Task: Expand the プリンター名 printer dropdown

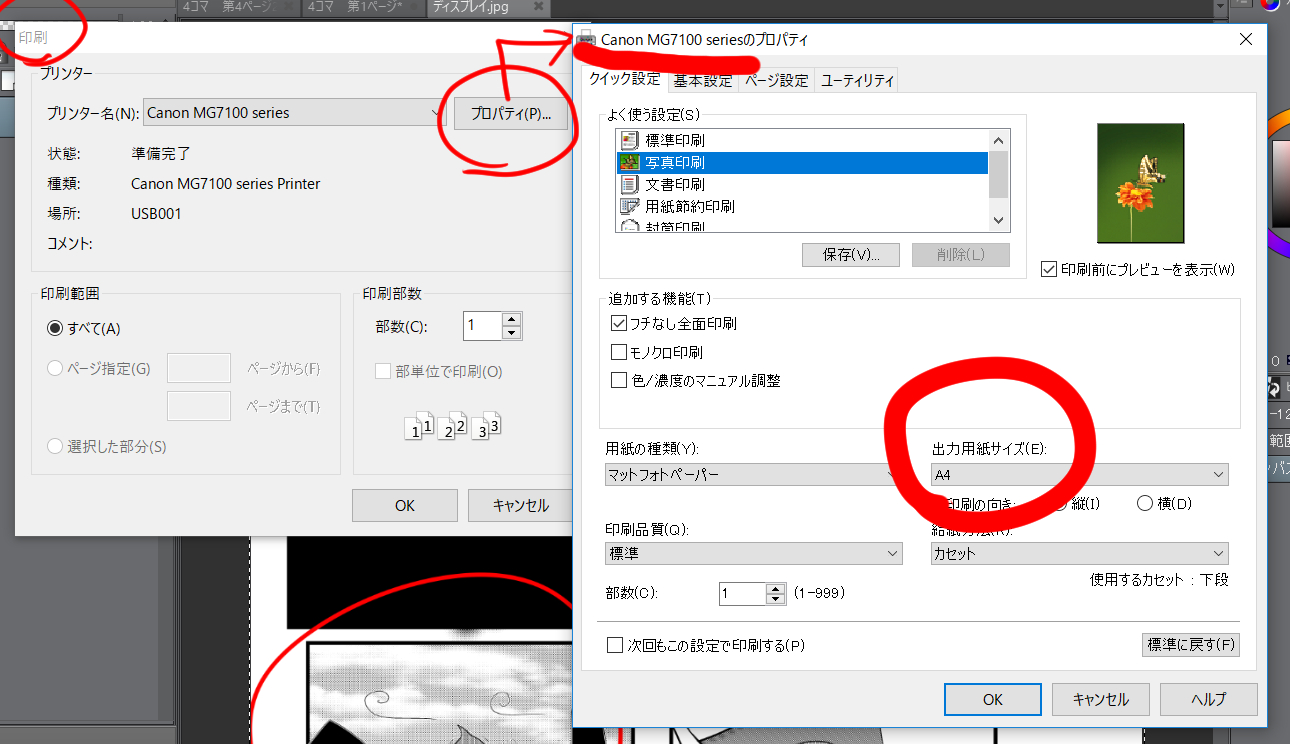Action: tap(294, 113)
